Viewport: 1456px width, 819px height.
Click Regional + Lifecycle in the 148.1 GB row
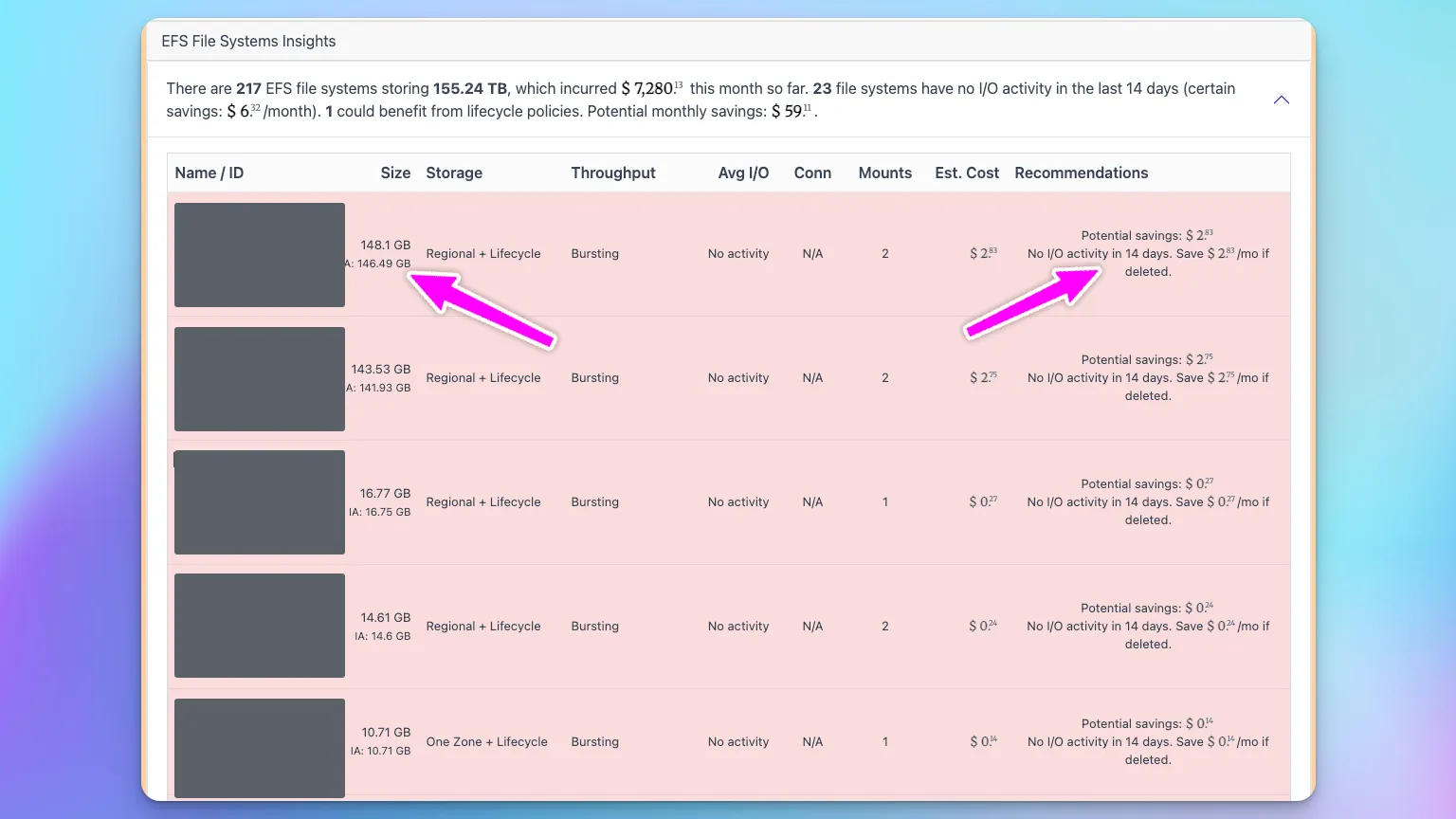coord(483,253)
